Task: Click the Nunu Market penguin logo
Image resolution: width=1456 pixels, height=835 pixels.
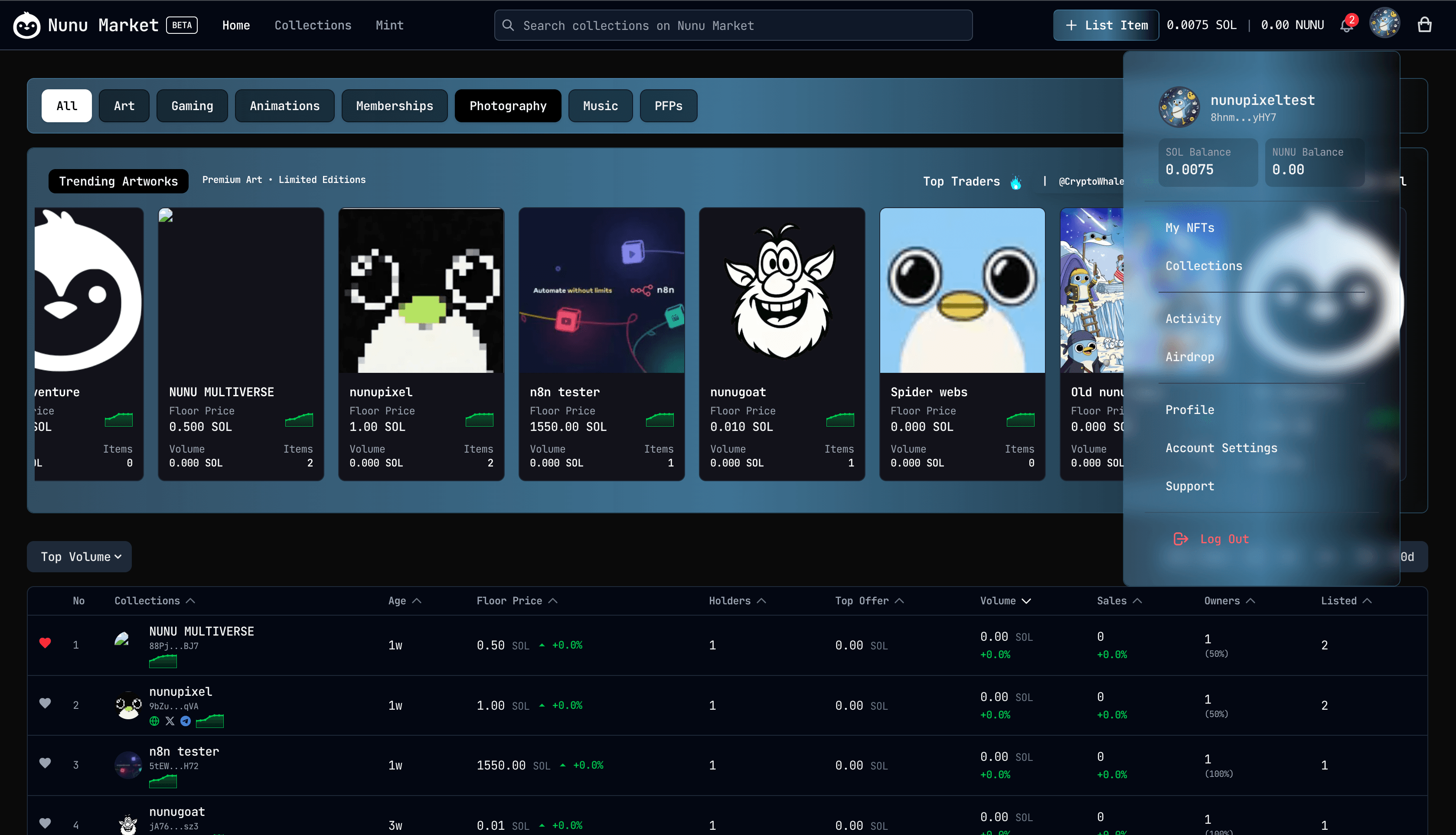Action: [x=27, y=25]
